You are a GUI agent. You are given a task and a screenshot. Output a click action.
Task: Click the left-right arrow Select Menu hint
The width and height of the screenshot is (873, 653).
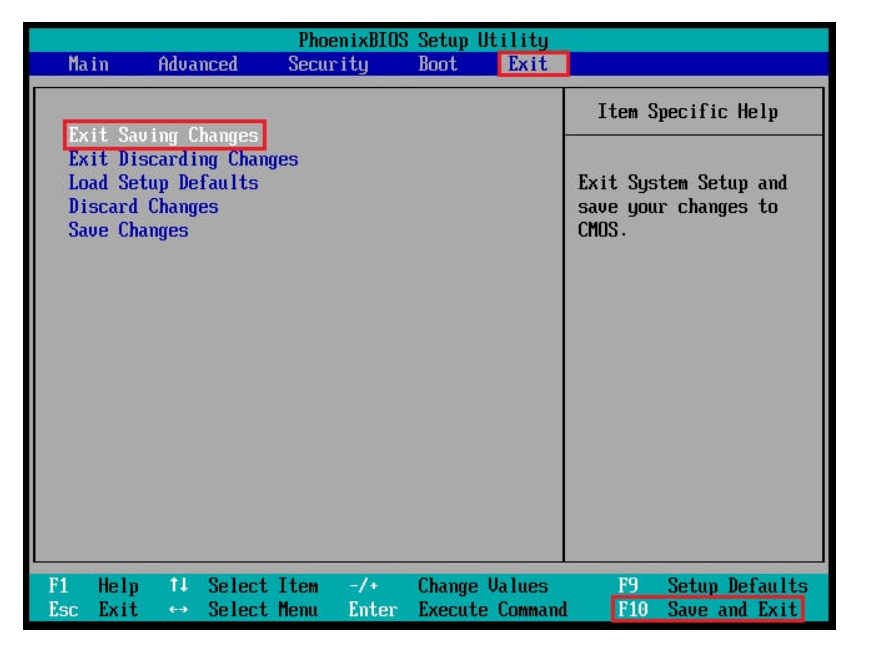pos(244,610)
